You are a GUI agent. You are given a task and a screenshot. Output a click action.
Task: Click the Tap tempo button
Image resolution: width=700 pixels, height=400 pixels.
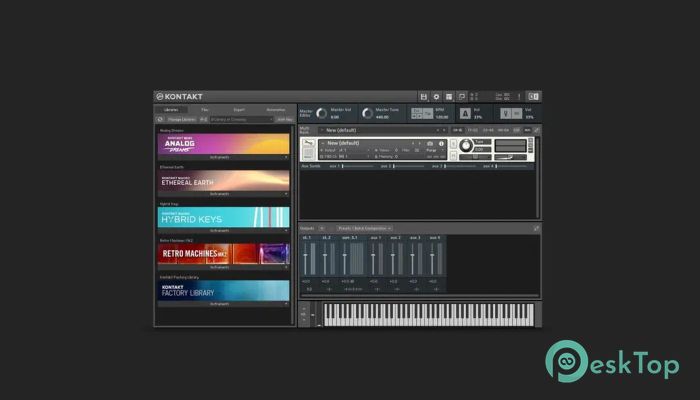click(428, 113)
